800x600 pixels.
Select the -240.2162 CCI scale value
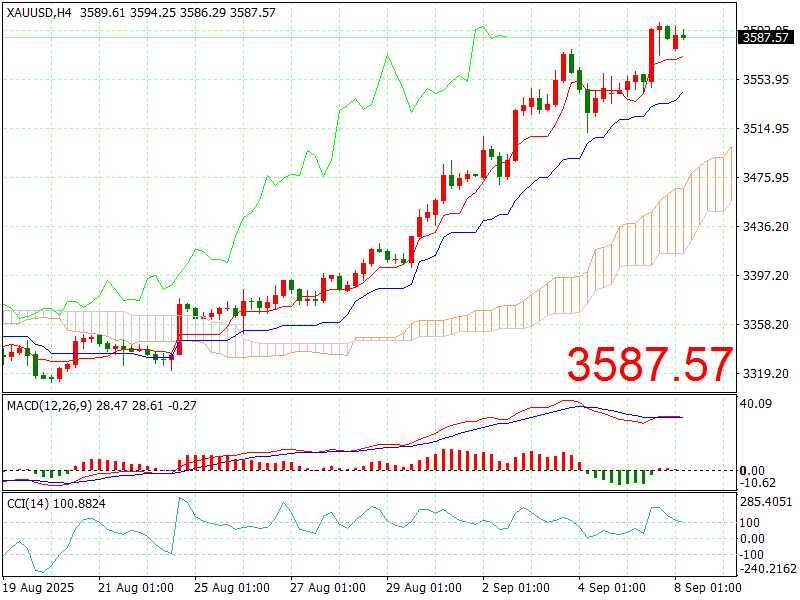point(768,568)
